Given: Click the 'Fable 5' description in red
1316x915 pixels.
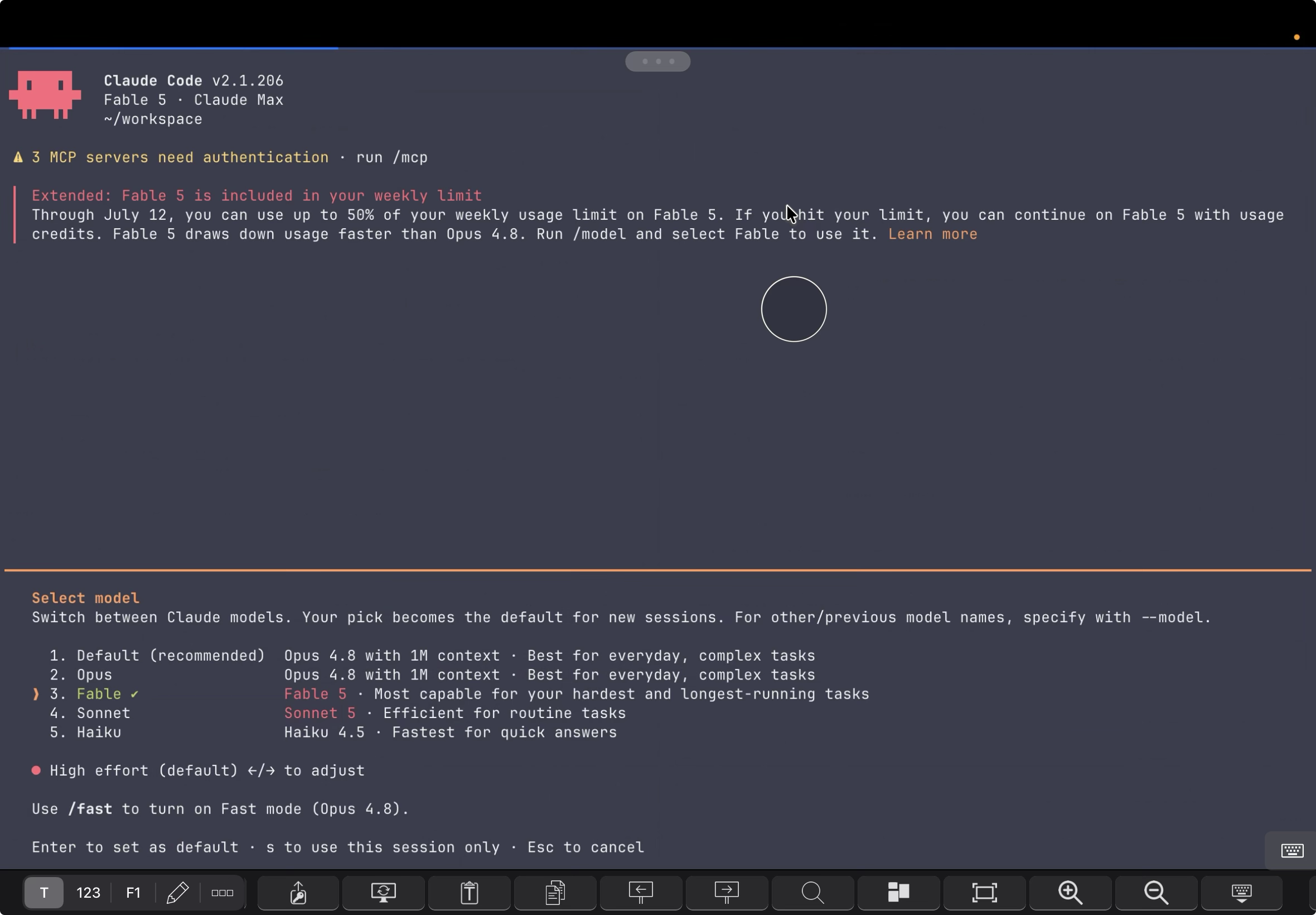Looking at the screenshot, I should point(316,694).
